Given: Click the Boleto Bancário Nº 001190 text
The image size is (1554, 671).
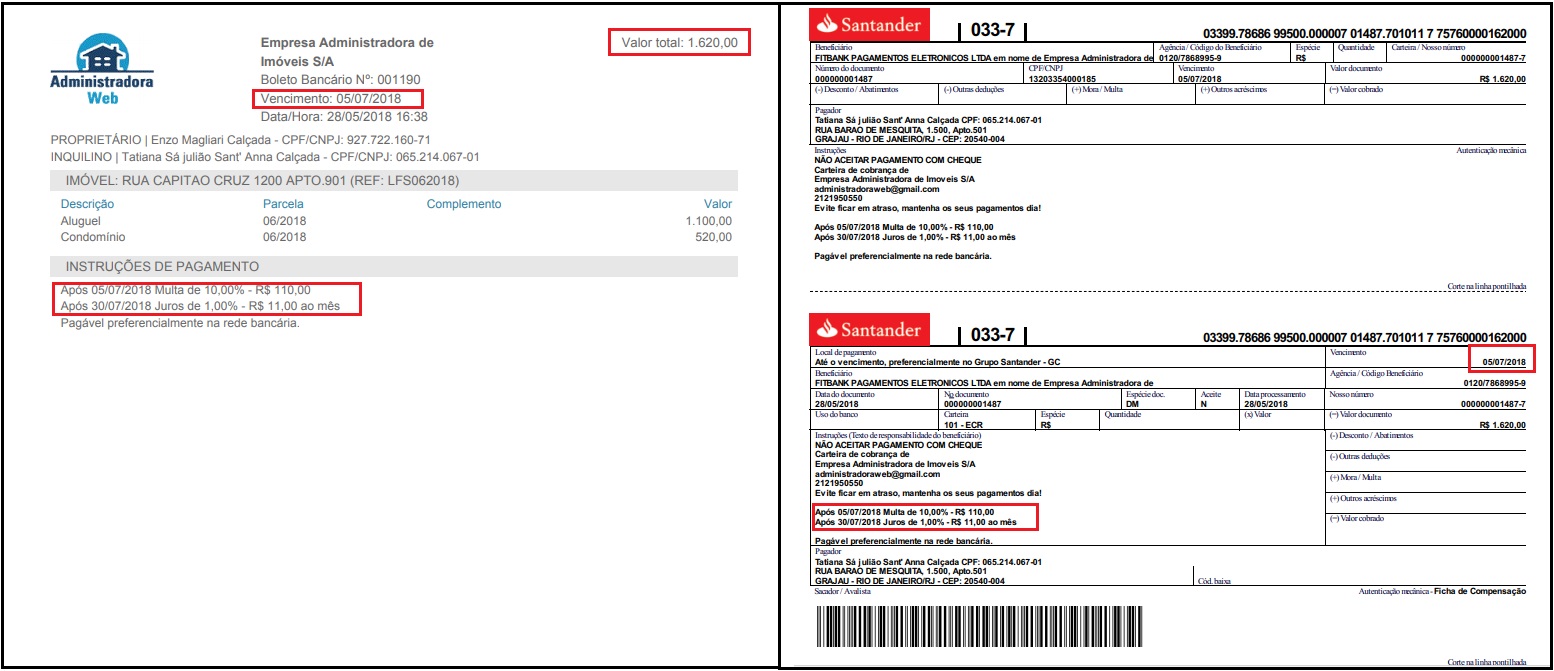Looking at the screenshot, I should (340, 79).
